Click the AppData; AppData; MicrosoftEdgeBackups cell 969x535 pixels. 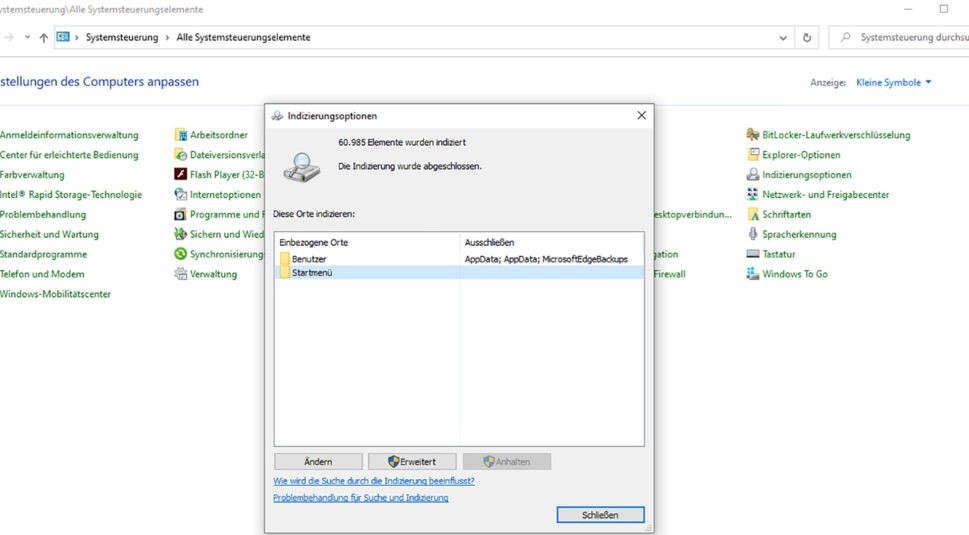(x=546, y=259)
